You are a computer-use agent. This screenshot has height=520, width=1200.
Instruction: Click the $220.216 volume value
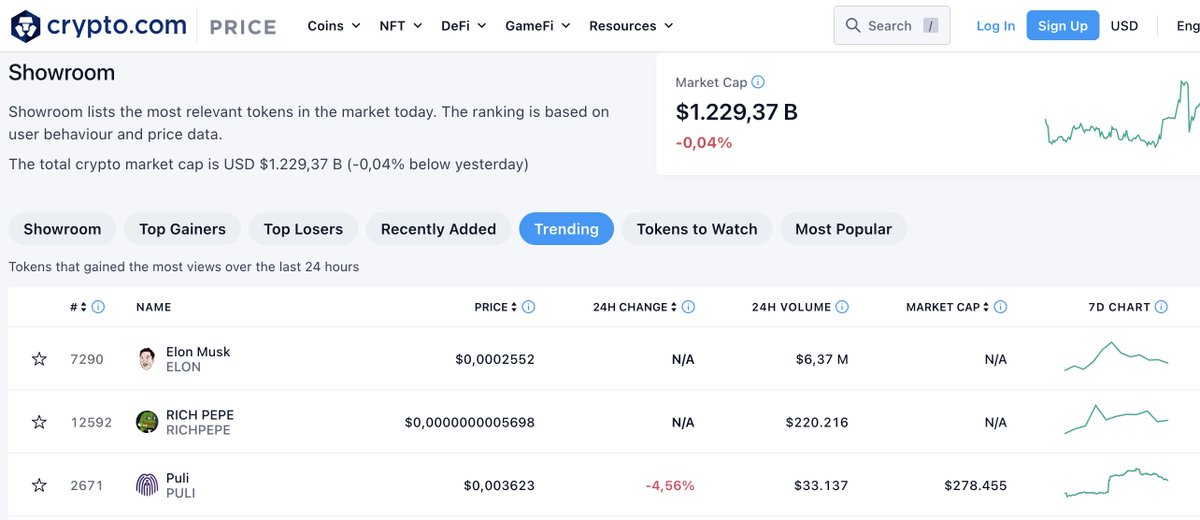point(817,422)
